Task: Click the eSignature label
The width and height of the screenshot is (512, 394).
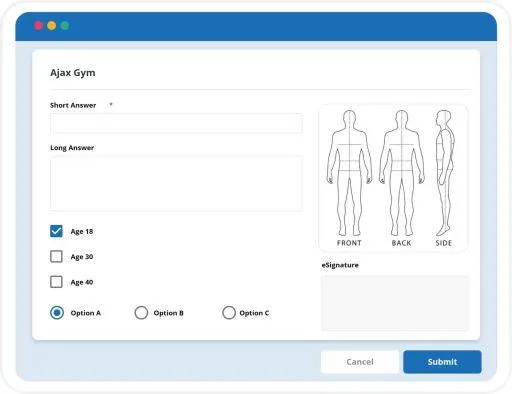Action: (x=340, y=265)
